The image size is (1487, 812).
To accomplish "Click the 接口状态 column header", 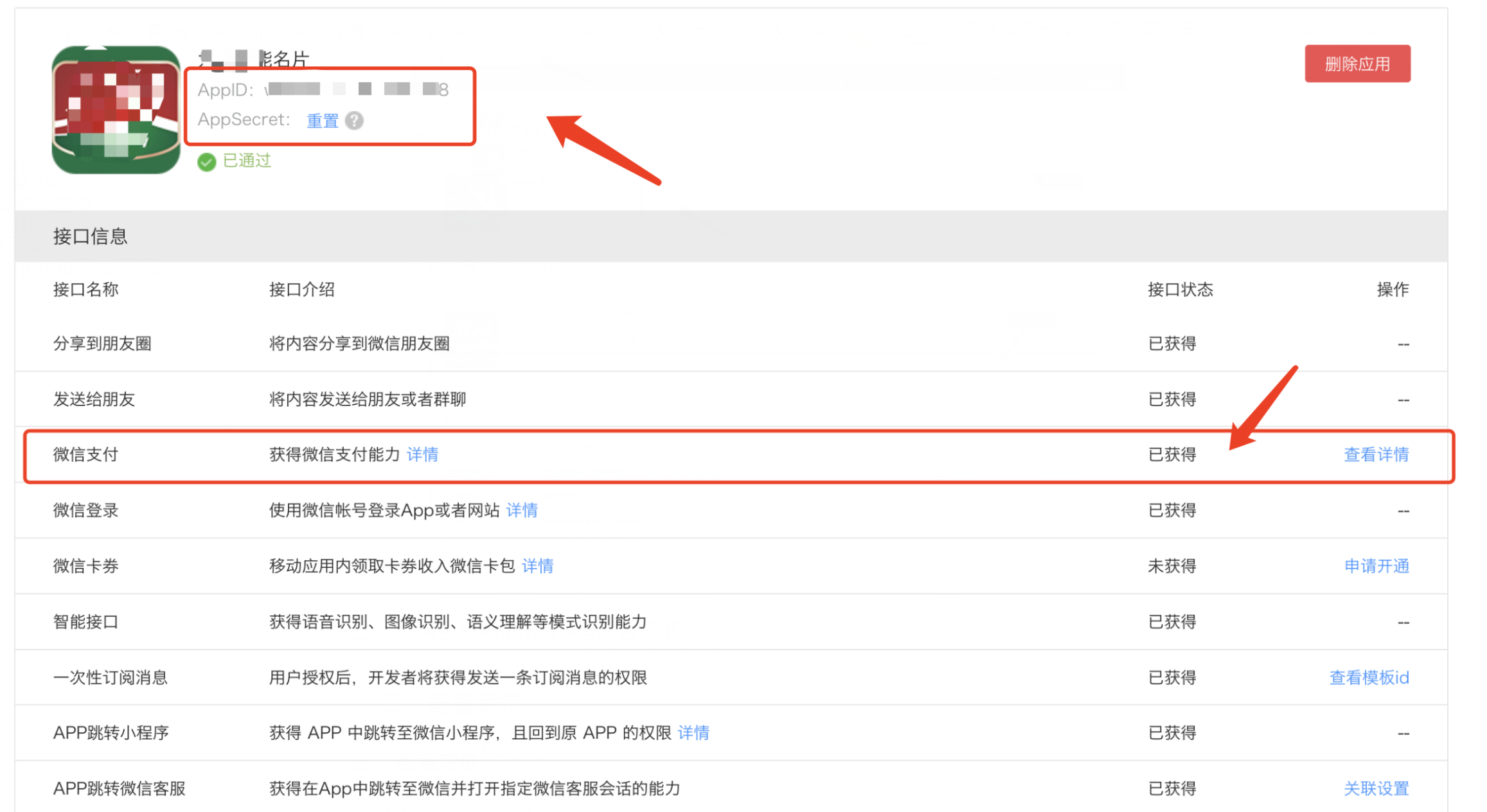I will point(1180,290).
